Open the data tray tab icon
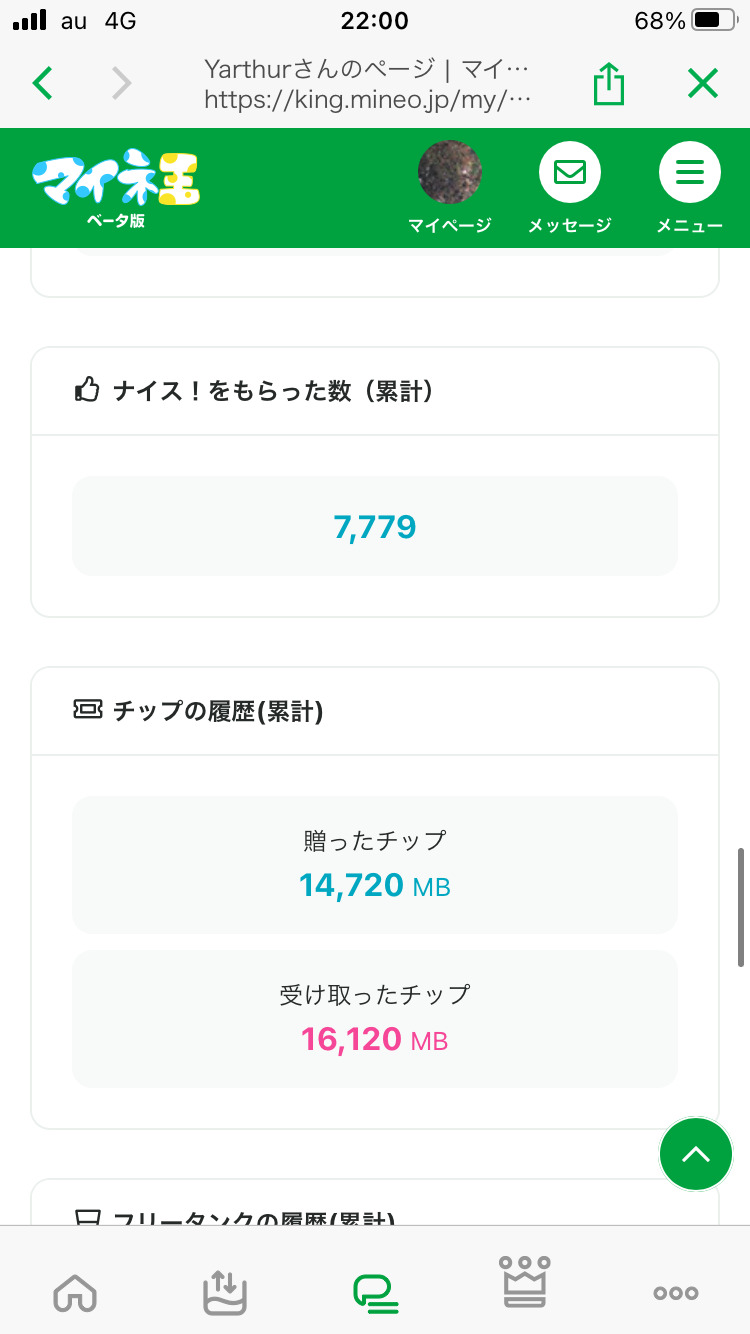 (x=225, y=1292)
